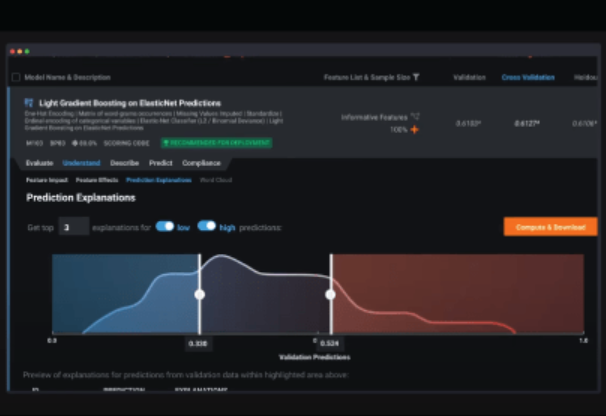Click the sample-size icon next to the percentage tag
The width and height of the screenshot is (606, 416).
[x=75, y=143]
